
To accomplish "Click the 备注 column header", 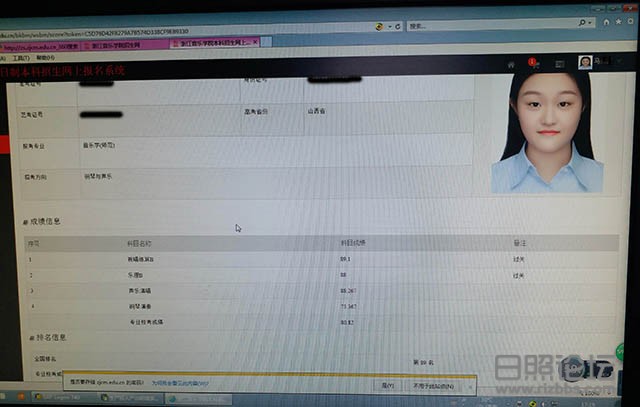I will (520, 243).
